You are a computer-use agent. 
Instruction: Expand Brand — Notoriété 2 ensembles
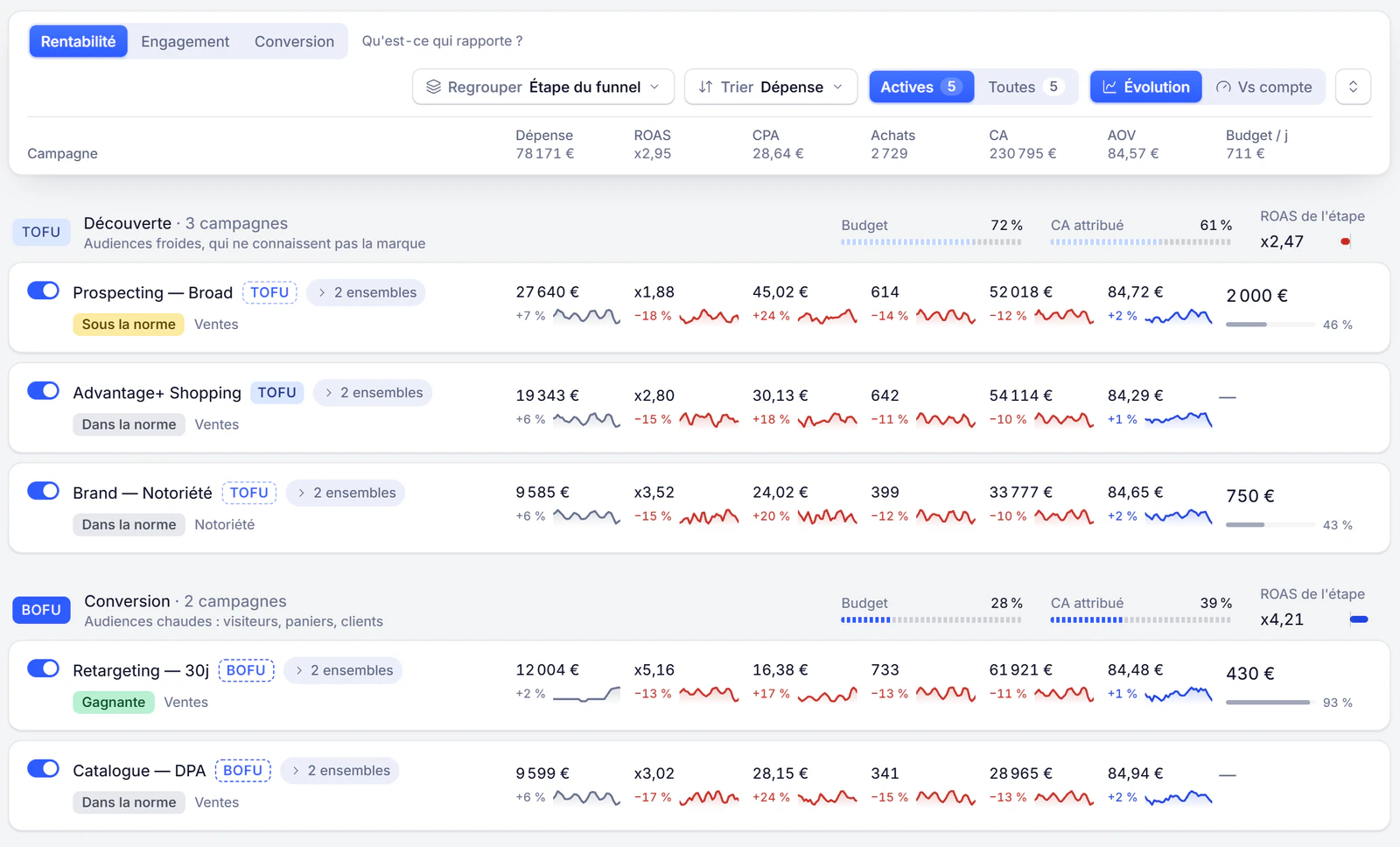pos(346,493)
